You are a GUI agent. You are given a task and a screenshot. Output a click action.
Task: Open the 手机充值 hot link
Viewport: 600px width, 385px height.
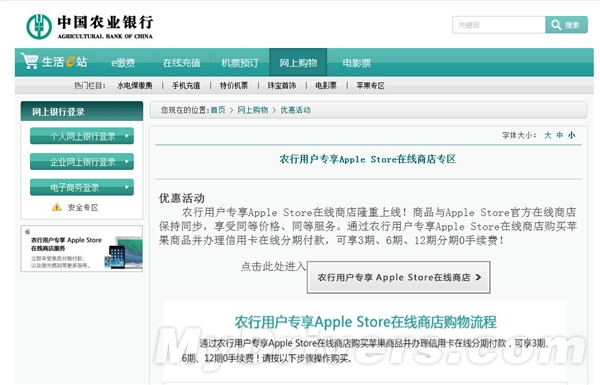click(186, 85)
